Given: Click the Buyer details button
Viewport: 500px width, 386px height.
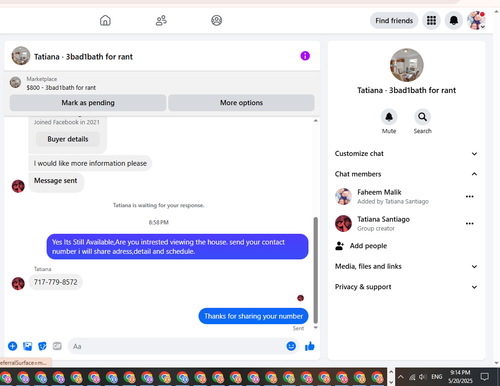Looking at the screenshot, I should click(x=68, y=139).
